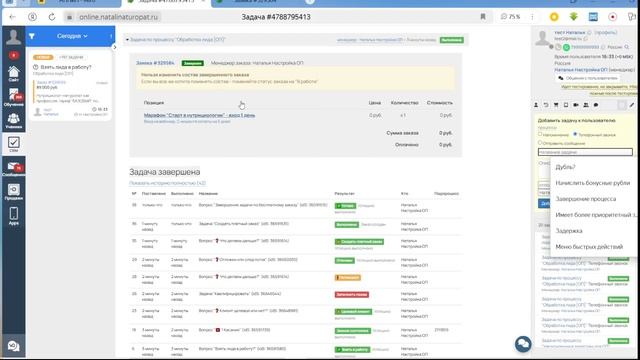The height and width of the screenshot is (360, 640).
Task: Open the Марафон Старт в нутрициологии link
Action: [x=199, y=116]
